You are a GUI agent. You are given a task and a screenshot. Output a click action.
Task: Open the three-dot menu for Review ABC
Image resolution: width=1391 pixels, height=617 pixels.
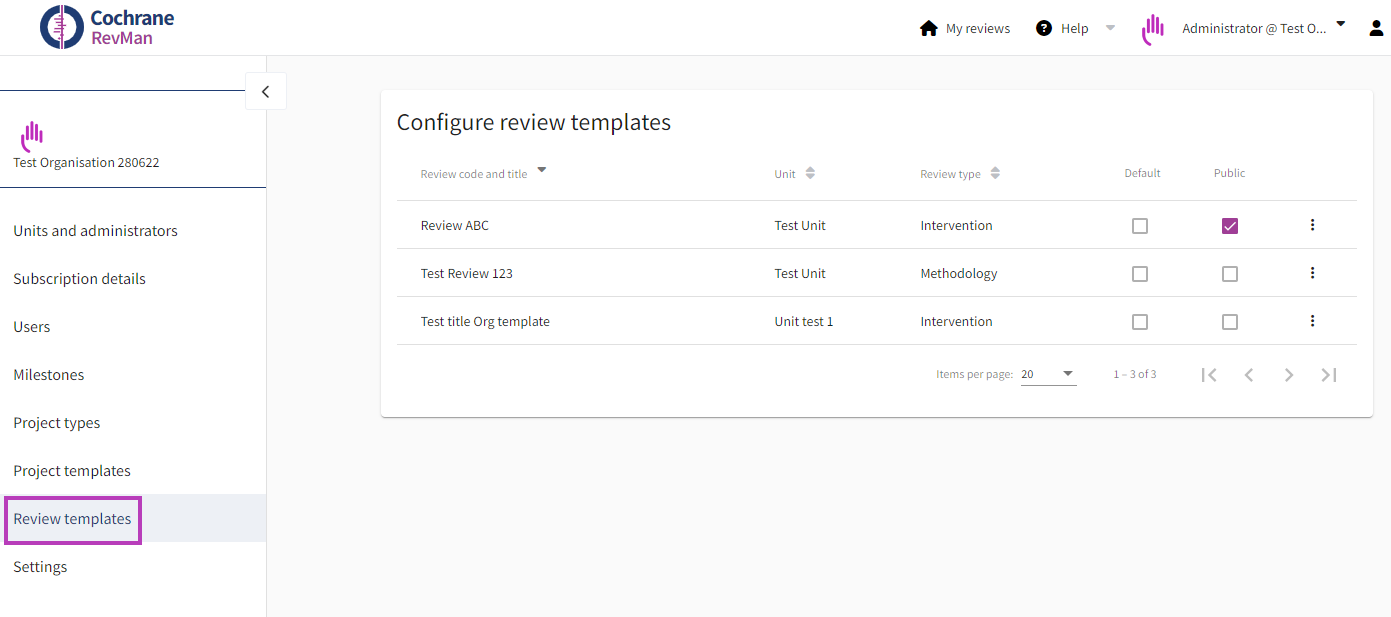coord(1312,225)
